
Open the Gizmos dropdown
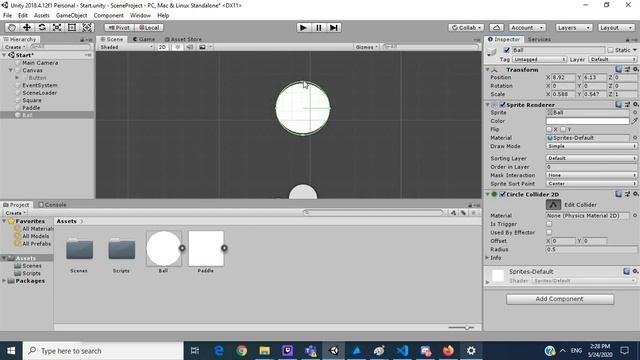pyautogui.click(x=366, y=47)
